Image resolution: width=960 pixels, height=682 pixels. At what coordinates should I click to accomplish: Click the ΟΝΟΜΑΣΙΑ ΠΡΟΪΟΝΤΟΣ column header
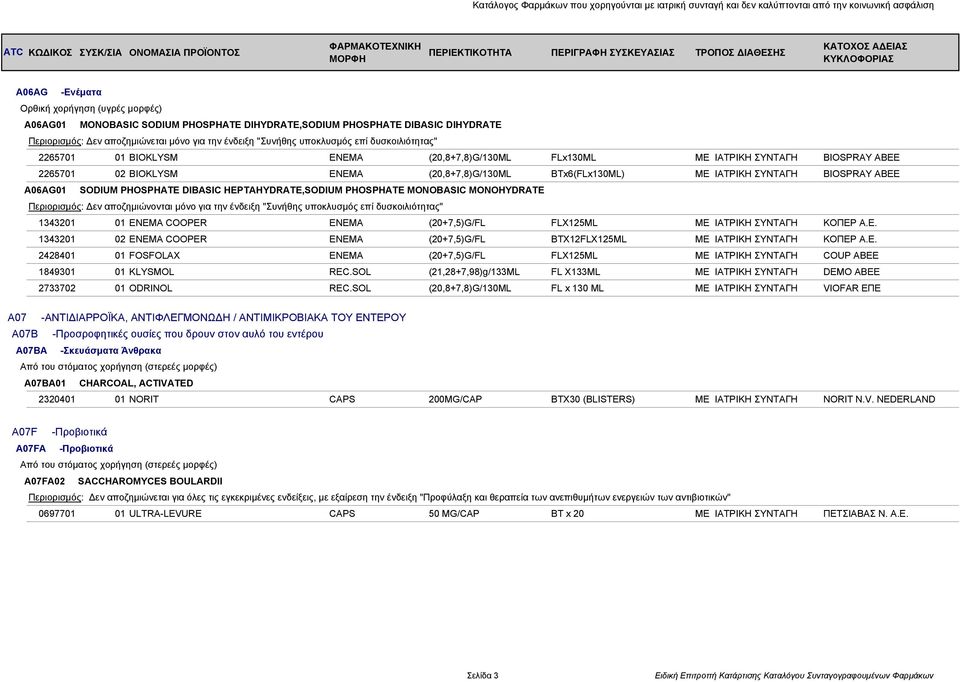[184, 53]
